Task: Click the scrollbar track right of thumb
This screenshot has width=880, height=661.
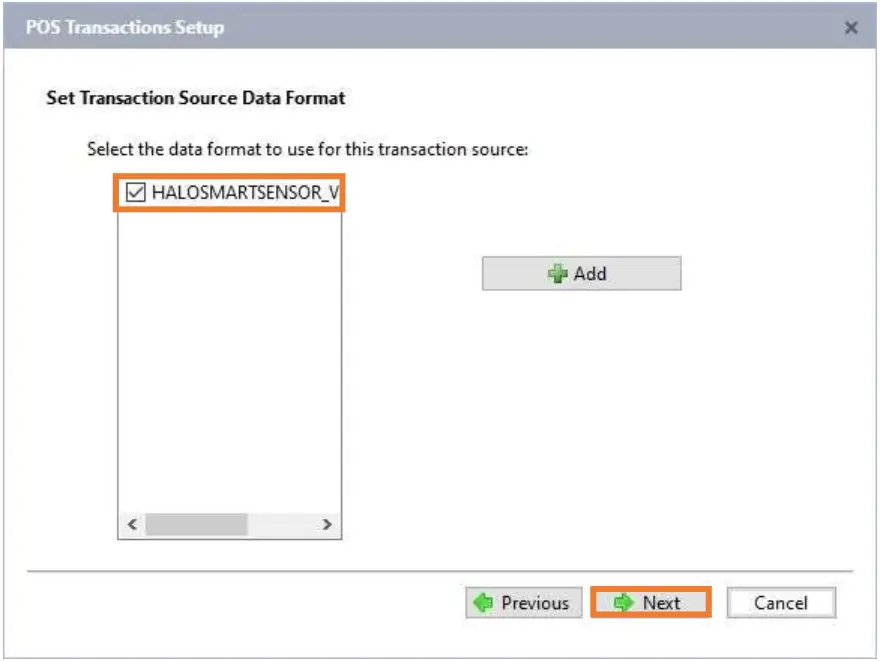Action: pyautogui.click(x=282, y=524)
